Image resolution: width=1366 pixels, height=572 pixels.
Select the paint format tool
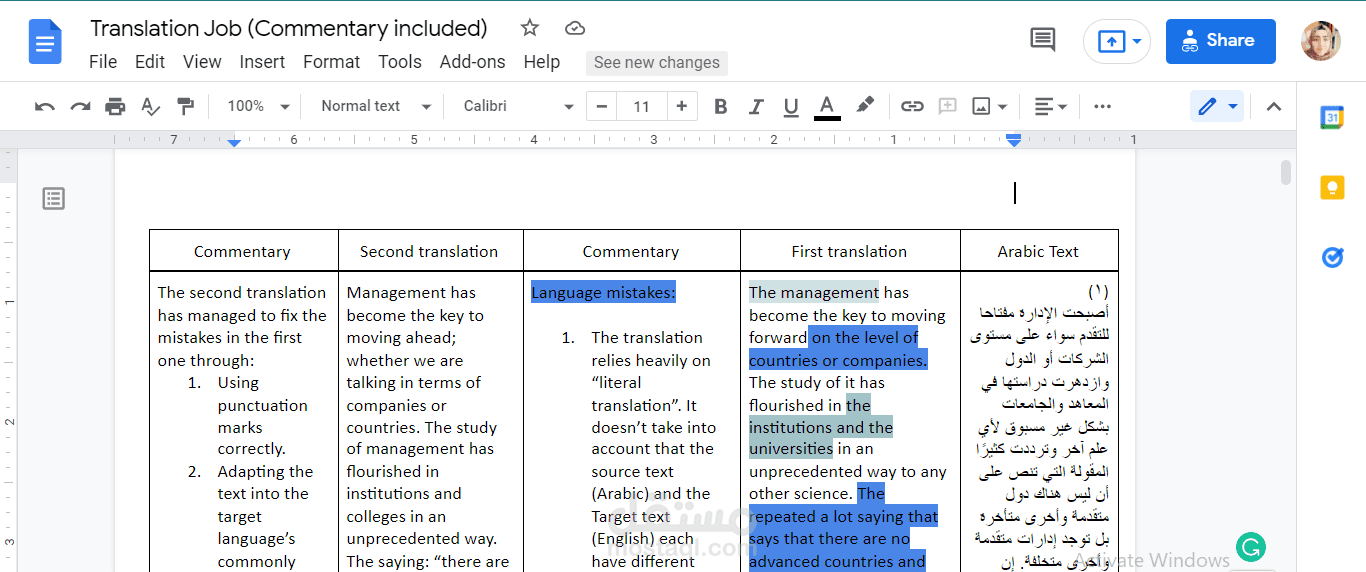pos(185,106)
